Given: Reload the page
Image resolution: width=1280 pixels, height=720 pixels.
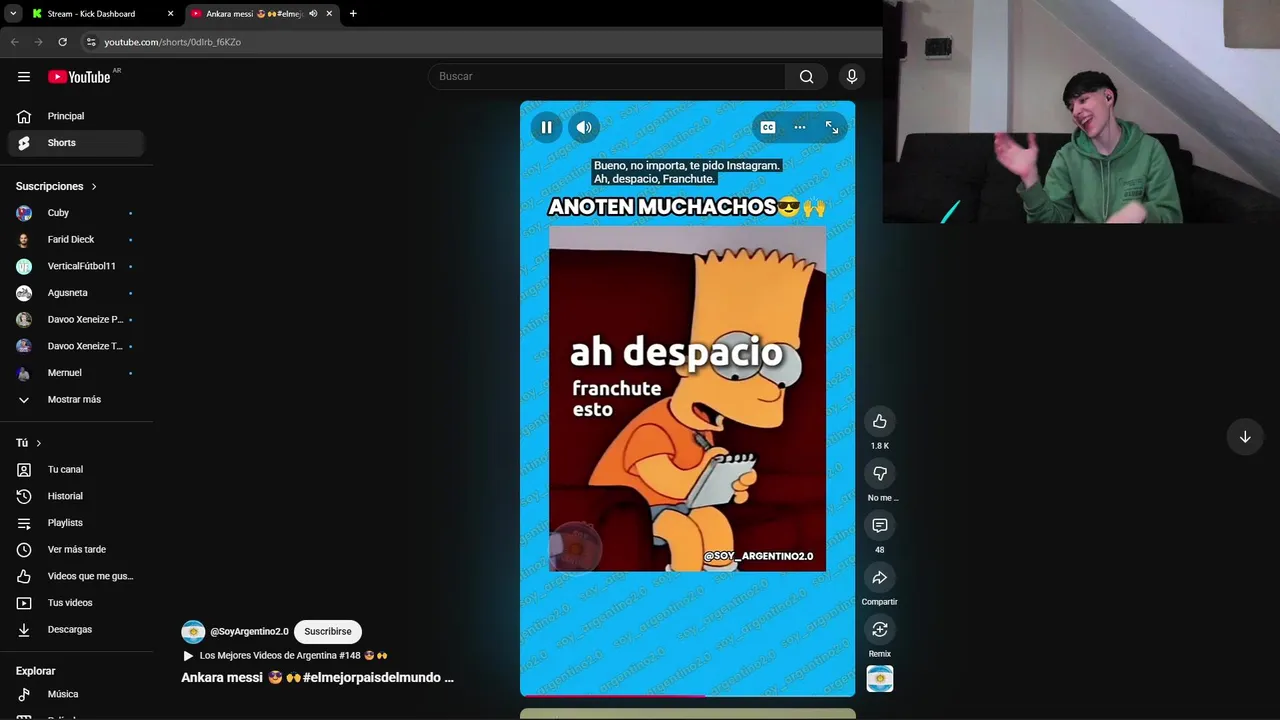Looking at the screenshot, I should [x=62, y=42].
